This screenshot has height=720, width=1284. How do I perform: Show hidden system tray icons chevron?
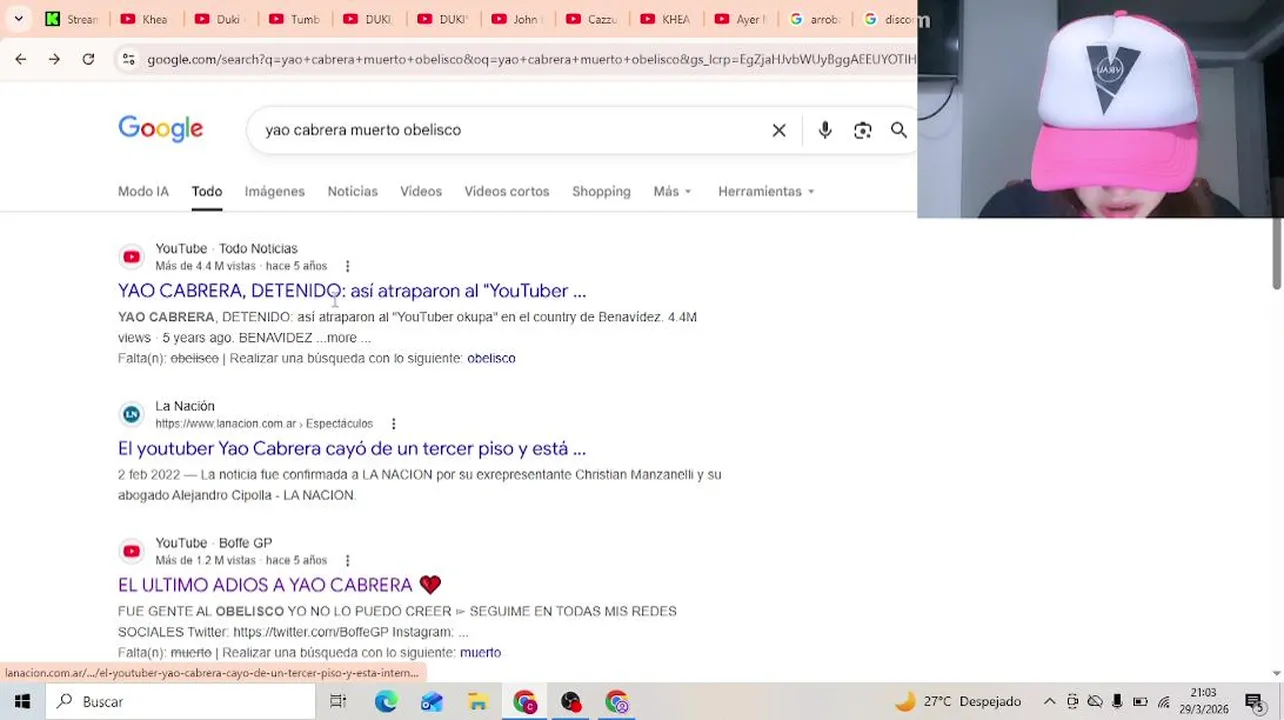(x=1049, y=701)
